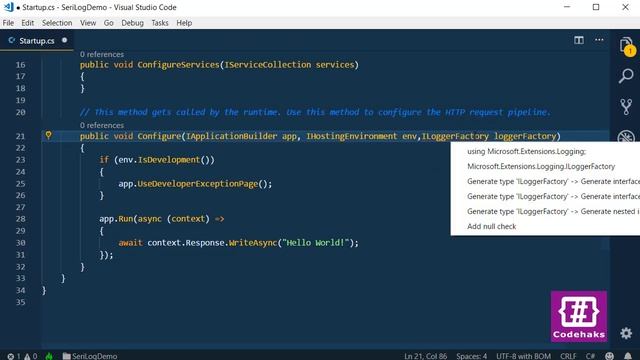Screen dimensions: 640x360
Task: Click line number 28 in gutter
Action: [20, 219]
